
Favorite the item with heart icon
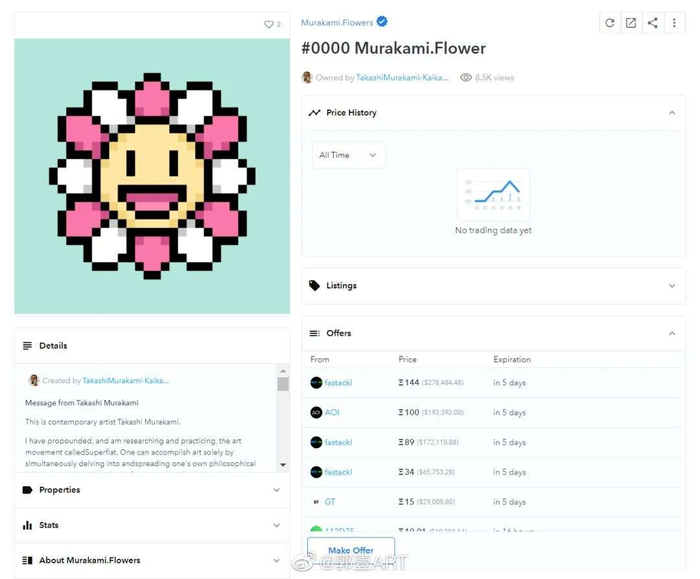click(x=268, y=24)
